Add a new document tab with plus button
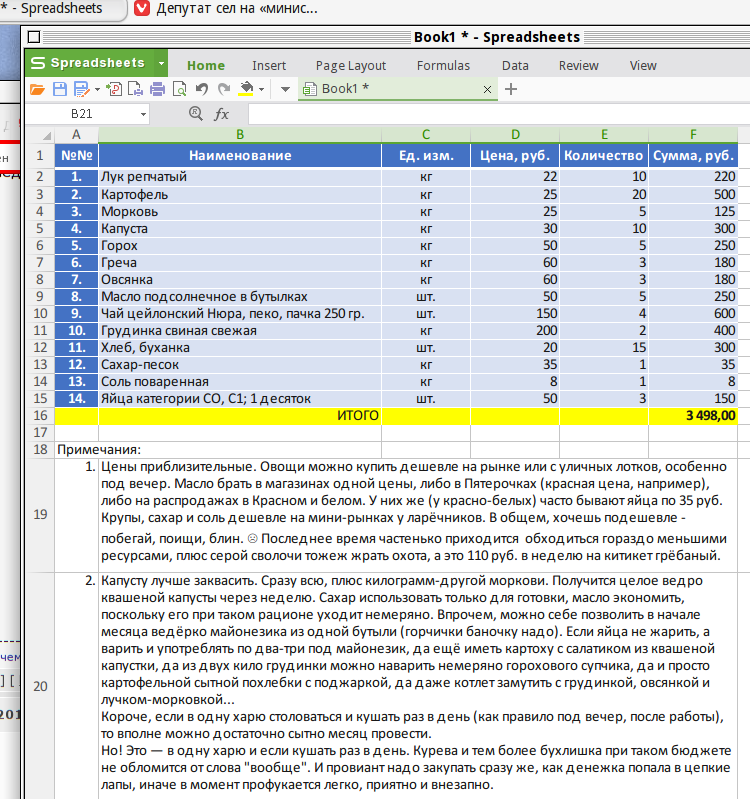 point(511,89)
